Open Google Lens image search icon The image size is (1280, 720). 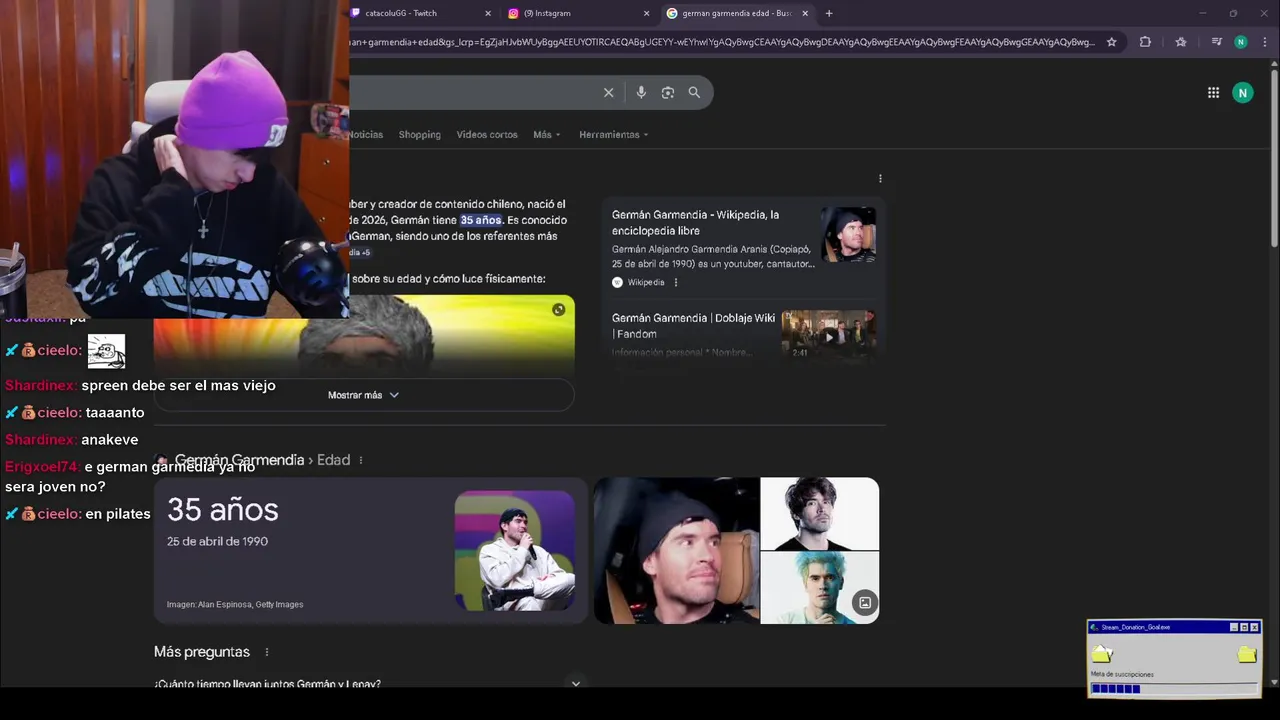point(668,92)
